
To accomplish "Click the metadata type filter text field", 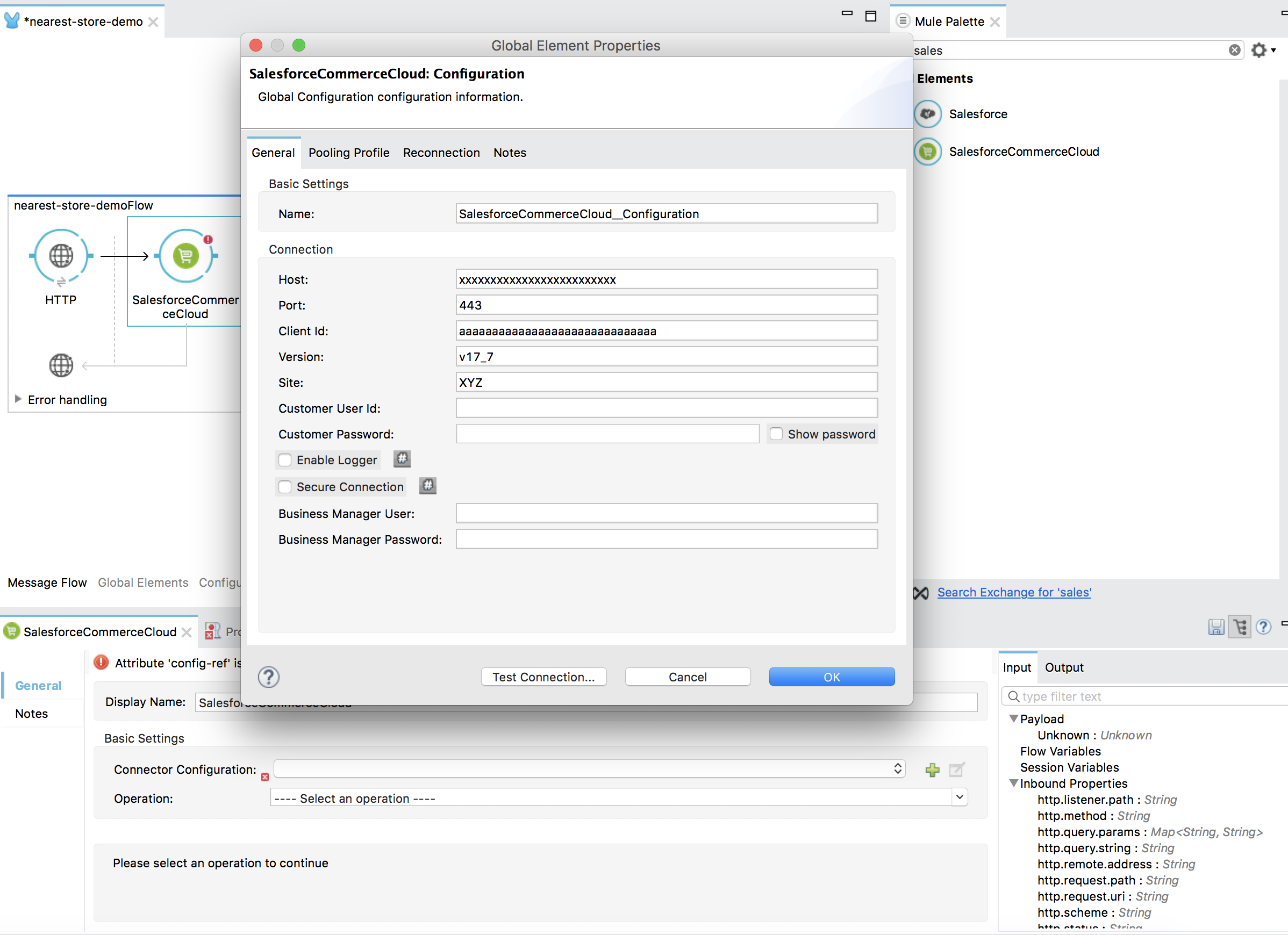I will click(x=1146, y=696).
